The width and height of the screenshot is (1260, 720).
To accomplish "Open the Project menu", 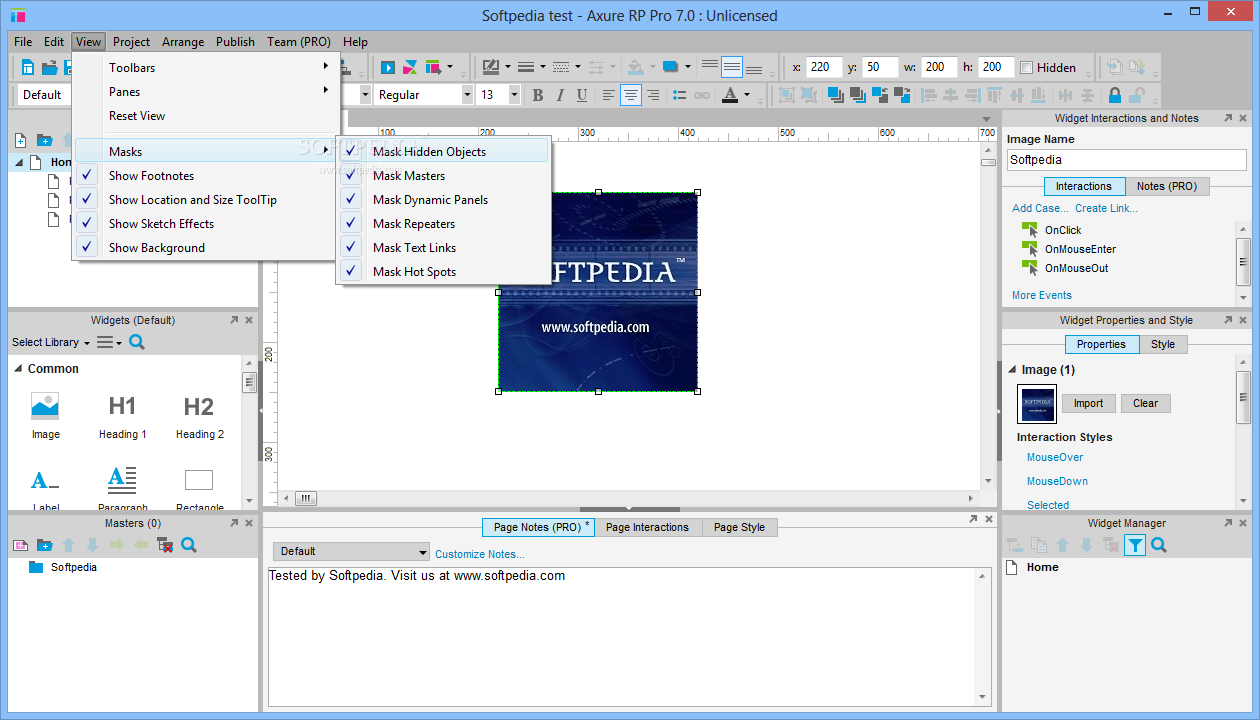I will (131, 42).
